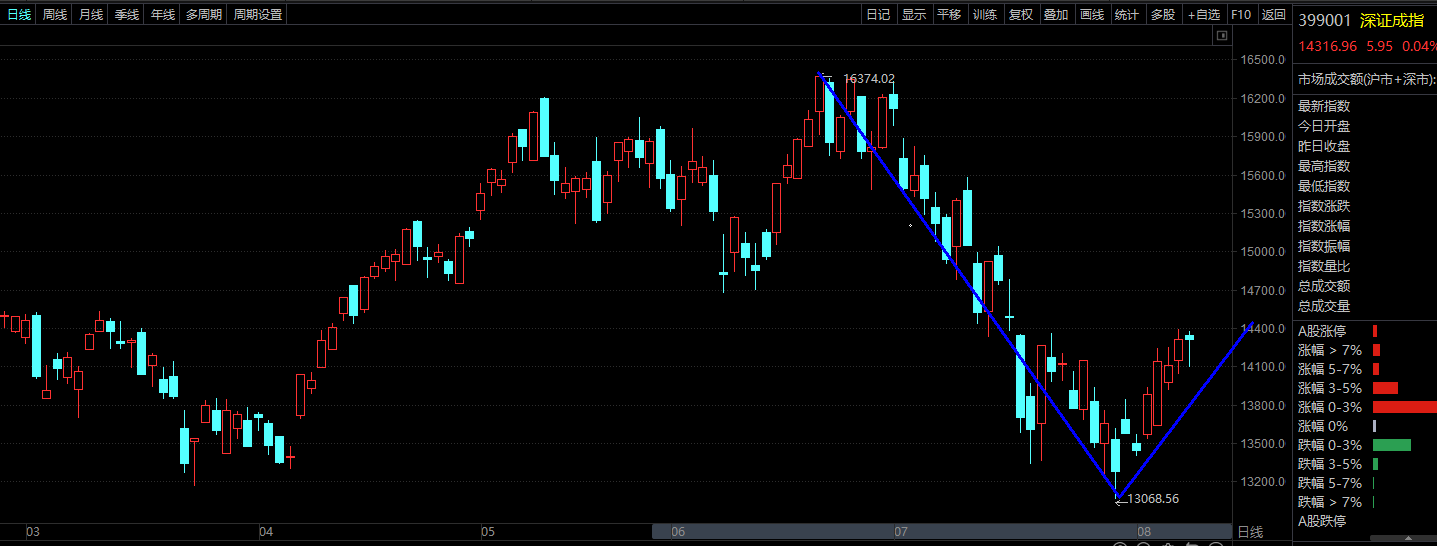Click the high price label 16374.02

click(x=869, y=78)
